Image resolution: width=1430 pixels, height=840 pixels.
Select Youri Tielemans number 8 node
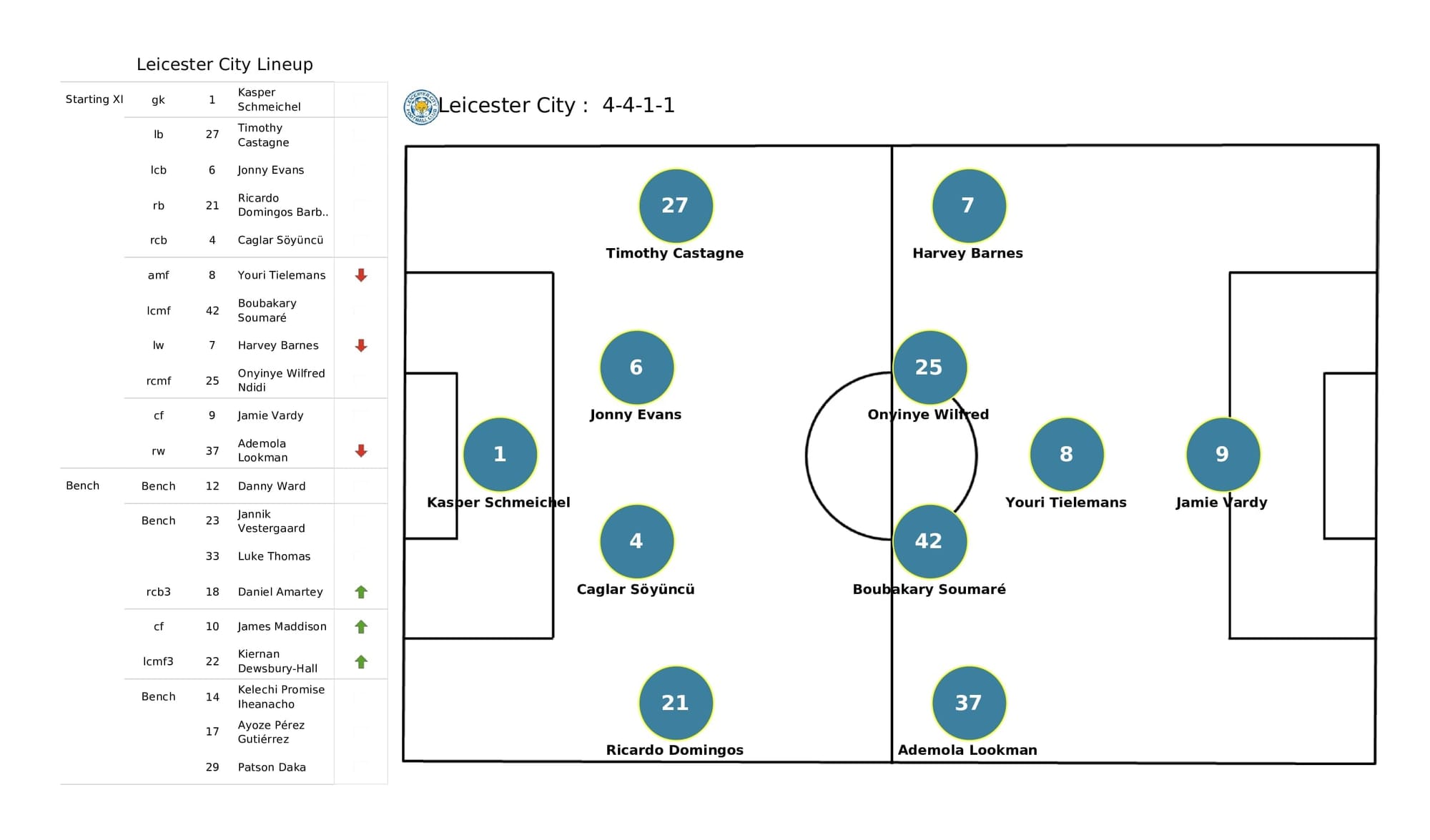pyautogui.click(x=1064, y=460)
